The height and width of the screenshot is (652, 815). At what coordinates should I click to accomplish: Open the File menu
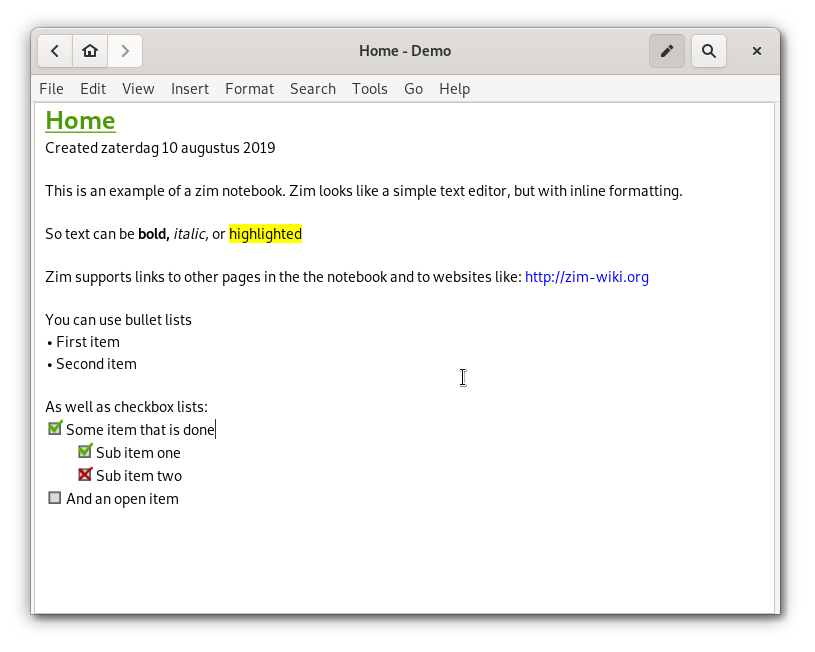click(51, 89)
